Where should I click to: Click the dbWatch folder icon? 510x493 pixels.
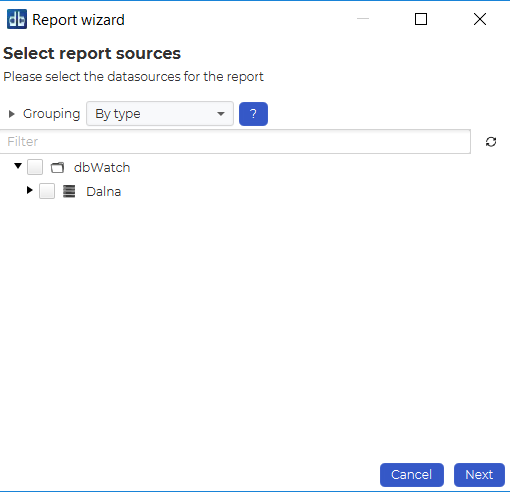57,167
